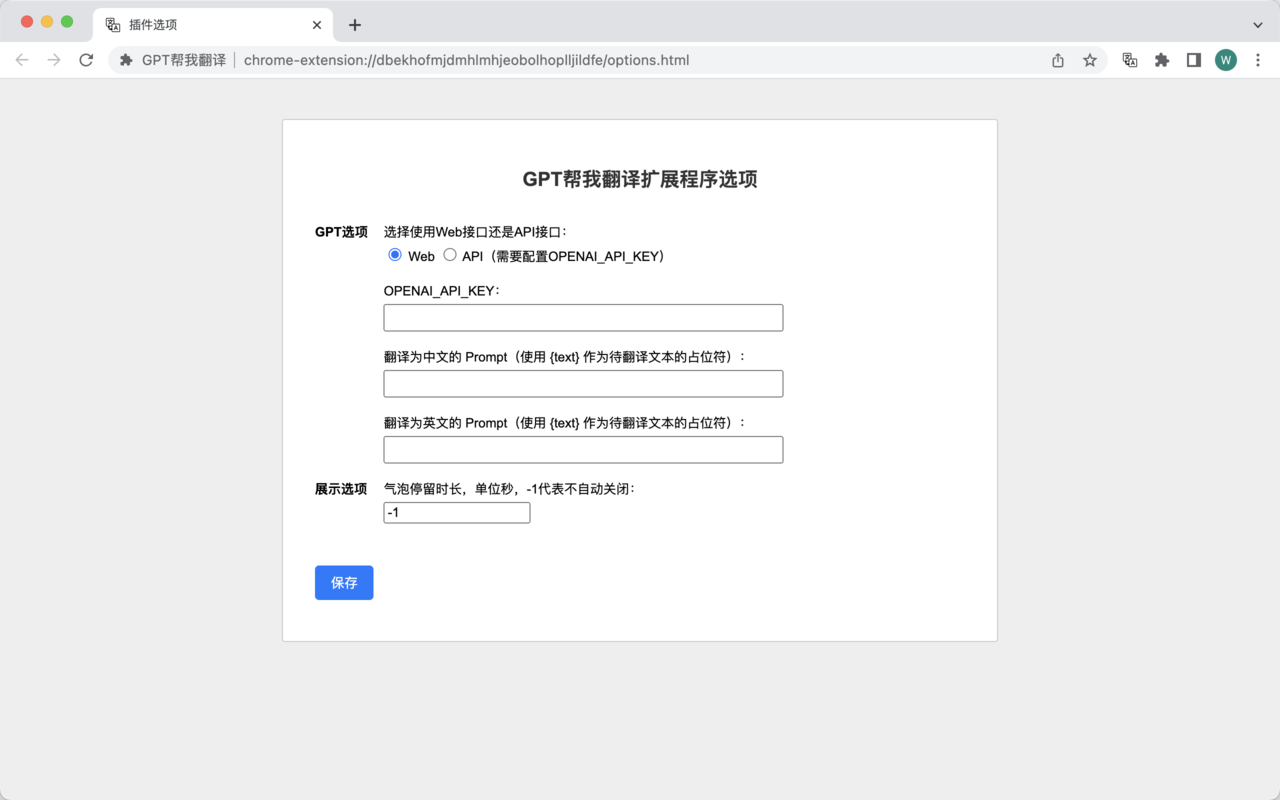Minimize the window with the yellow button
This screenshot has height=800, width=1280.
coord(47,22)
